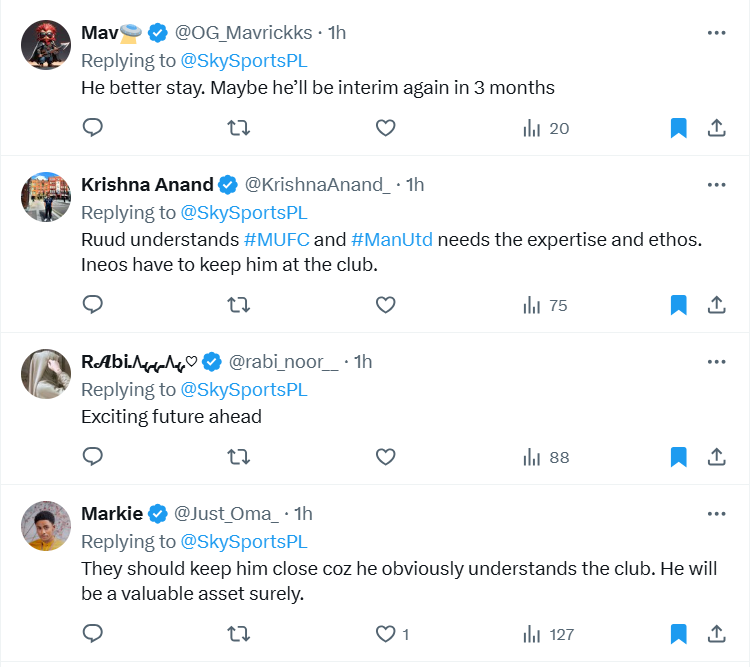Like Markie's tweet with 1 like
Image resolution: width=751 pixels, height=667 pixels.
point(386,634)
